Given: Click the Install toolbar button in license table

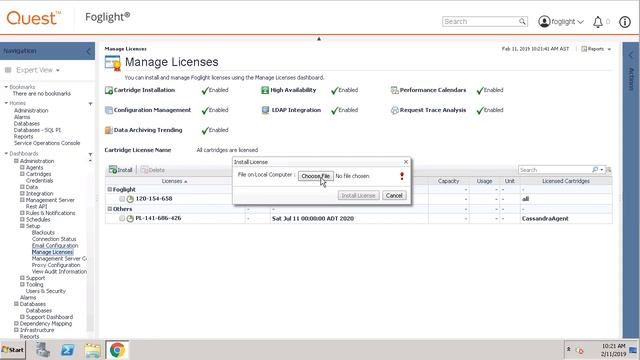Looking at the screenshot, I should point(121,170).
